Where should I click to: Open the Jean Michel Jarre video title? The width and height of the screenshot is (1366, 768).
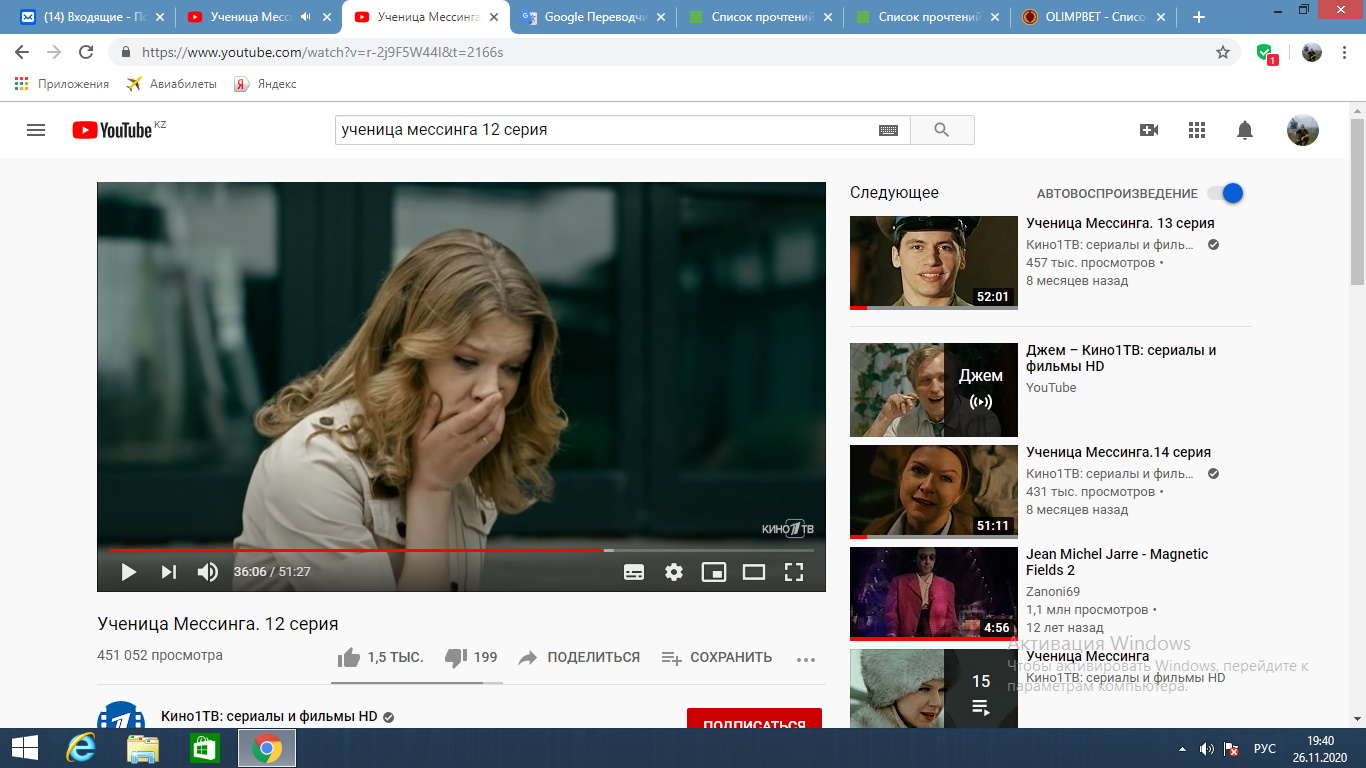point(1117,562)
